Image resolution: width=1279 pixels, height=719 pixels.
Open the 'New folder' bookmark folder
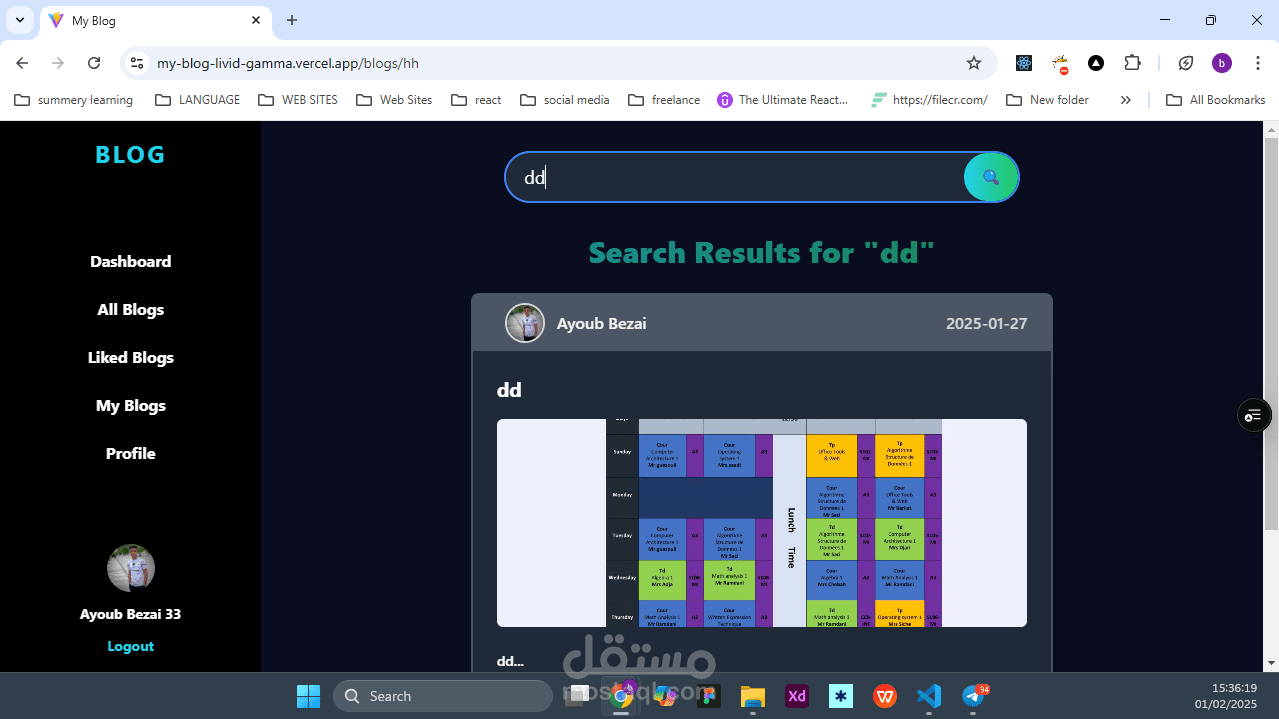coord(1047,100)
